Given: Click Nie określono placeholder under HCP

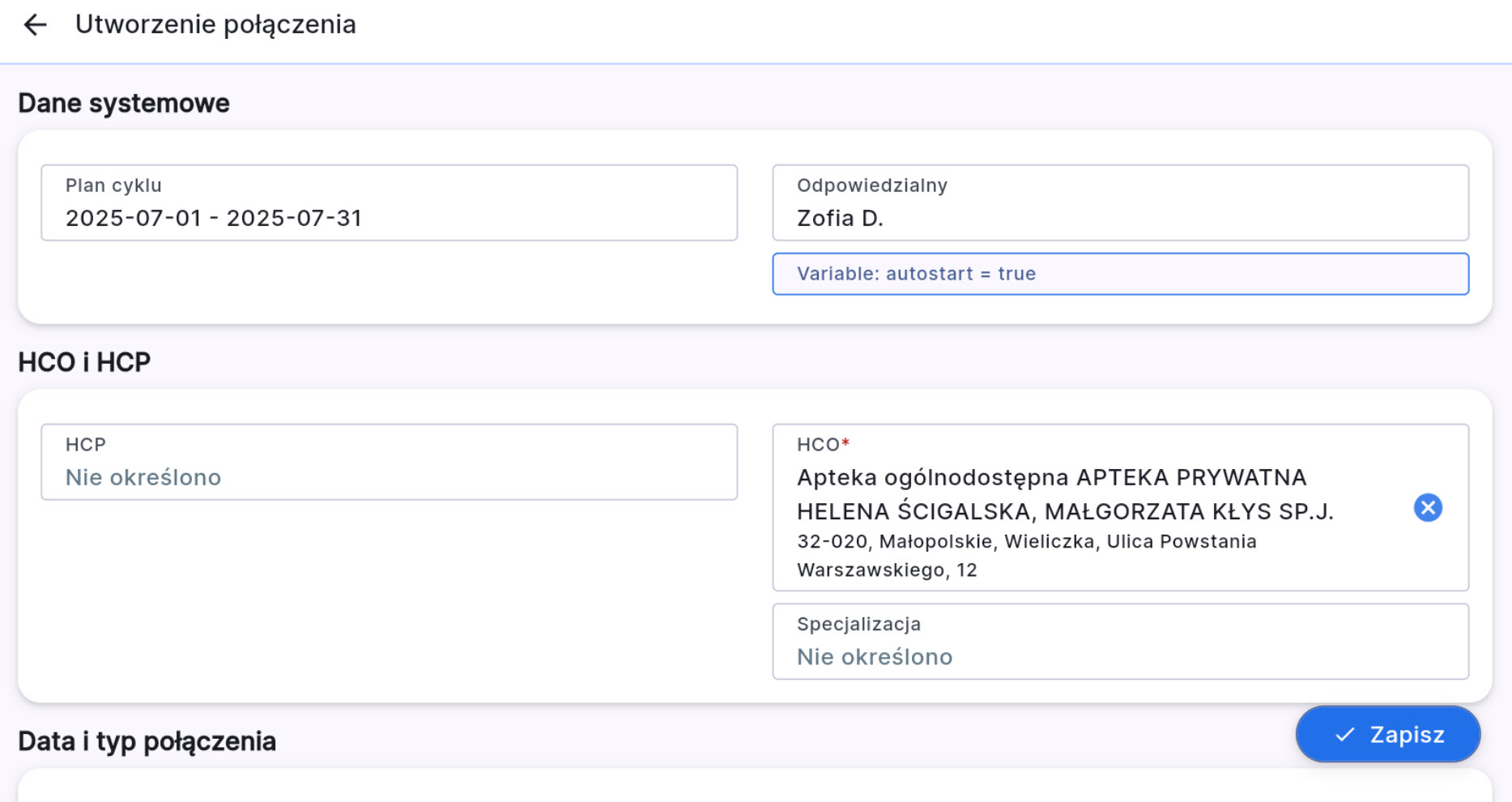Looking at the screenshot, I should click(x=143, y=478).
